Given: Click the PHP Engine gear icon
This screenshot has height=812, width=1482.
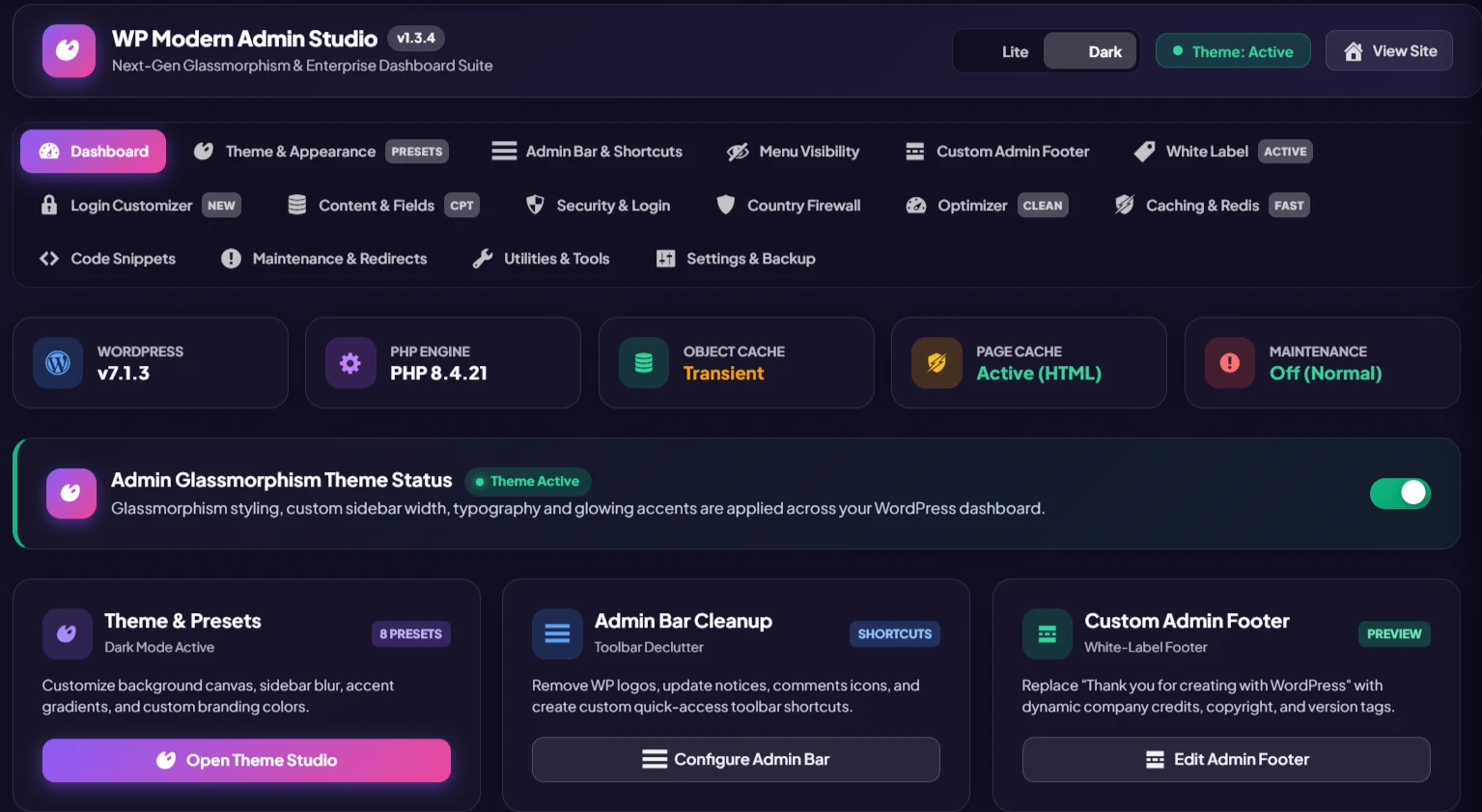Looking at the screenshot, I should [x=350, y=363].
